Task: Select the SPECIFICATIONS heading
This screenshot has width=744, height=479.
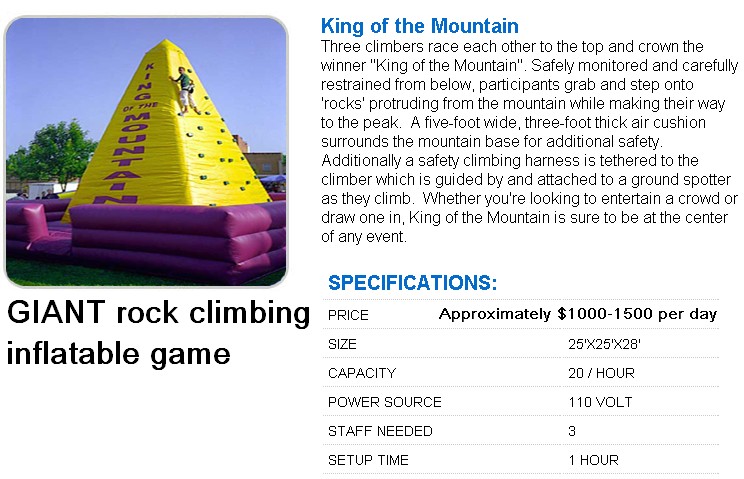Action: coord(412,283)
